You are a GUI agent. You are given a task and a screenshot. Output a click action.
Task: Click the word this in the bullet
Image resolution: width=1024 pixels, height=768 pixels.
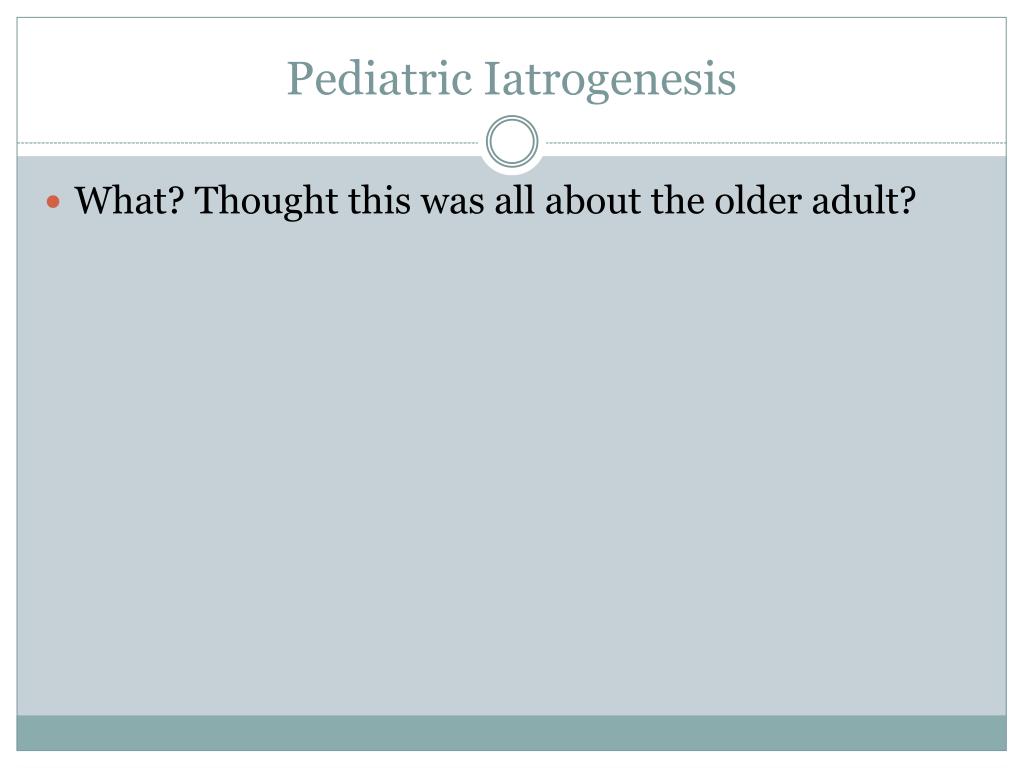coord(379,200)
